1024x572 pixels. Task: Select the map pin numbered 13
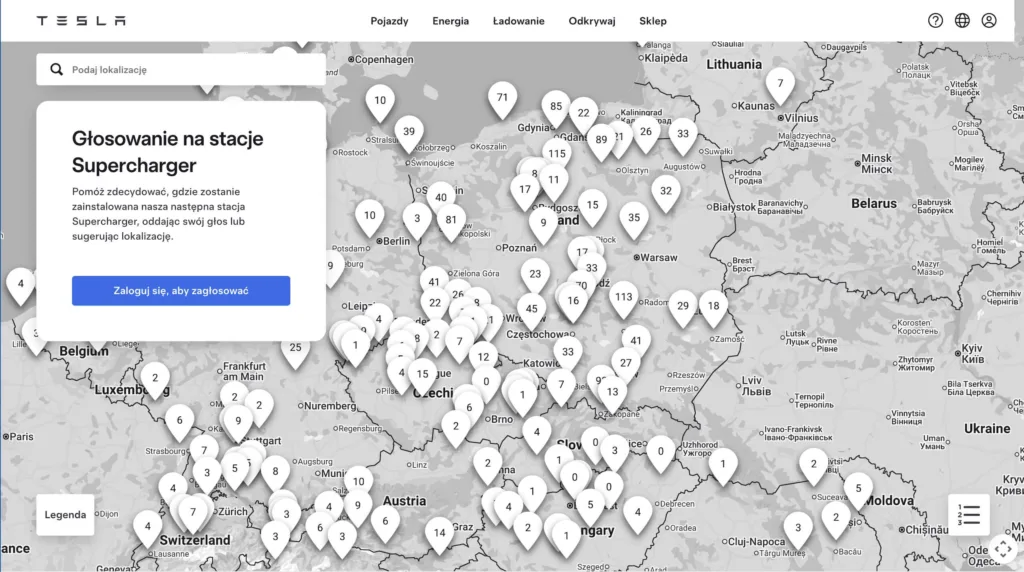point(612,396)
